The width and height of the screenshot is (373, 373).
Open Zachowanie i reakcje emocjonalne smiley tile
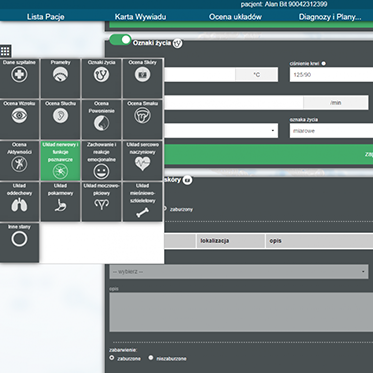tap(101, 160)
